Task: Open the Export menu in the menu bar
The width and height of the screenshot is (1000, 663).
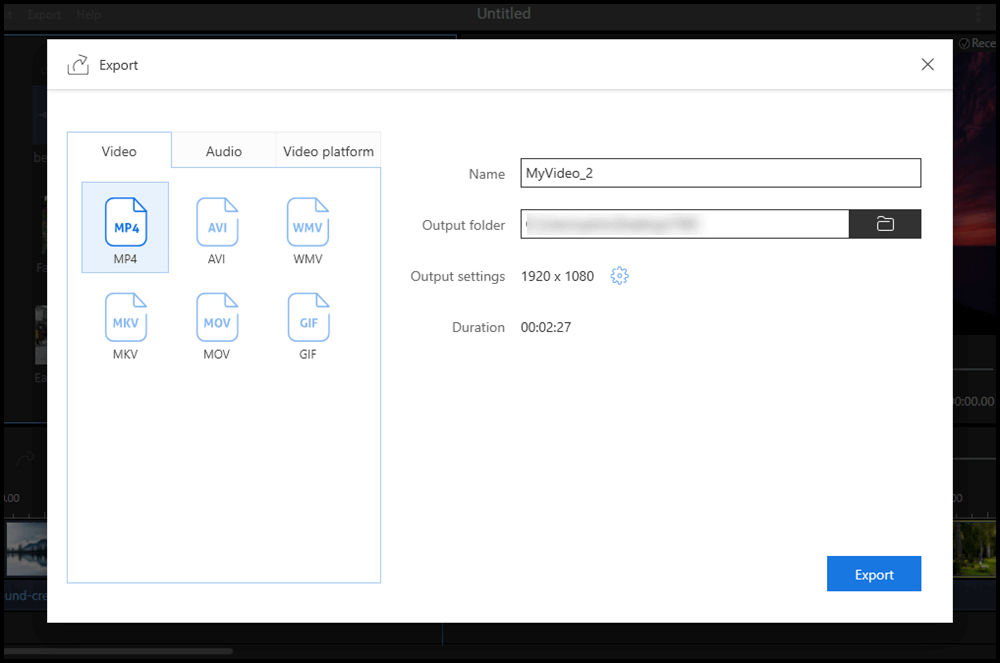Action: coord(44,15)
